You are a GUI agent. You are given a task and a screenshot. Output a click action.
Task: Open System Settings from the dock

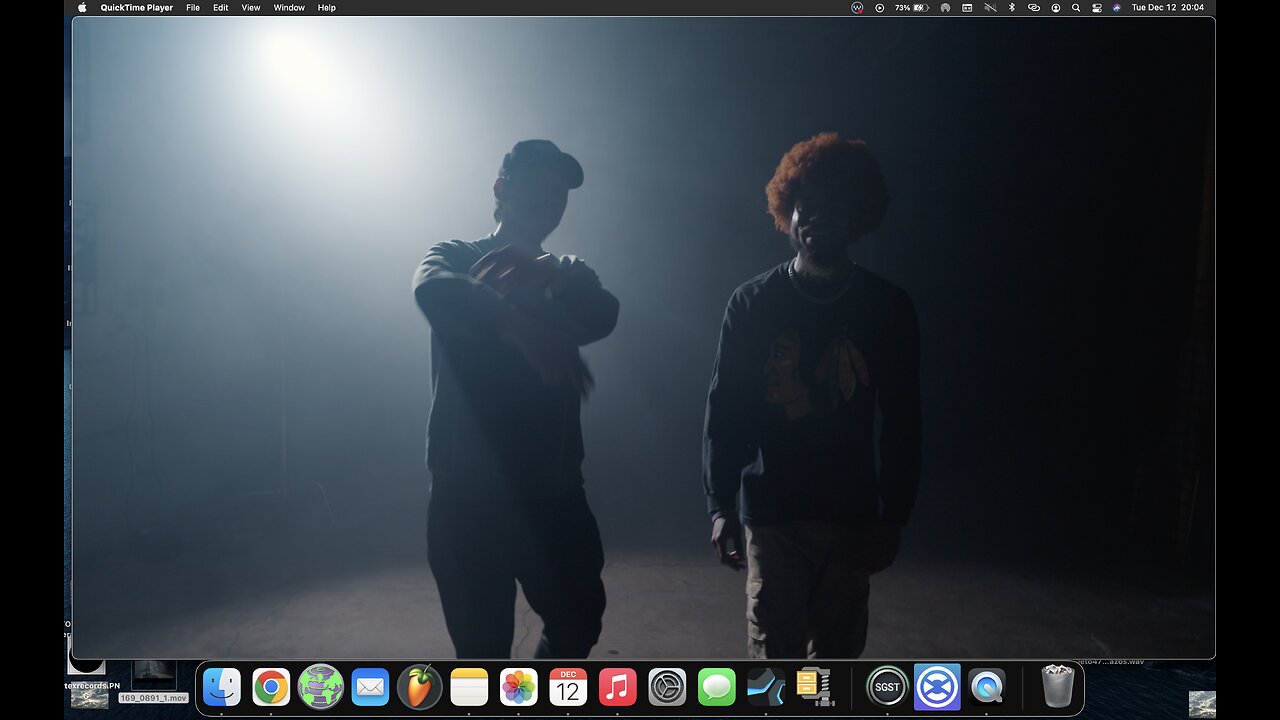point(667,687)
